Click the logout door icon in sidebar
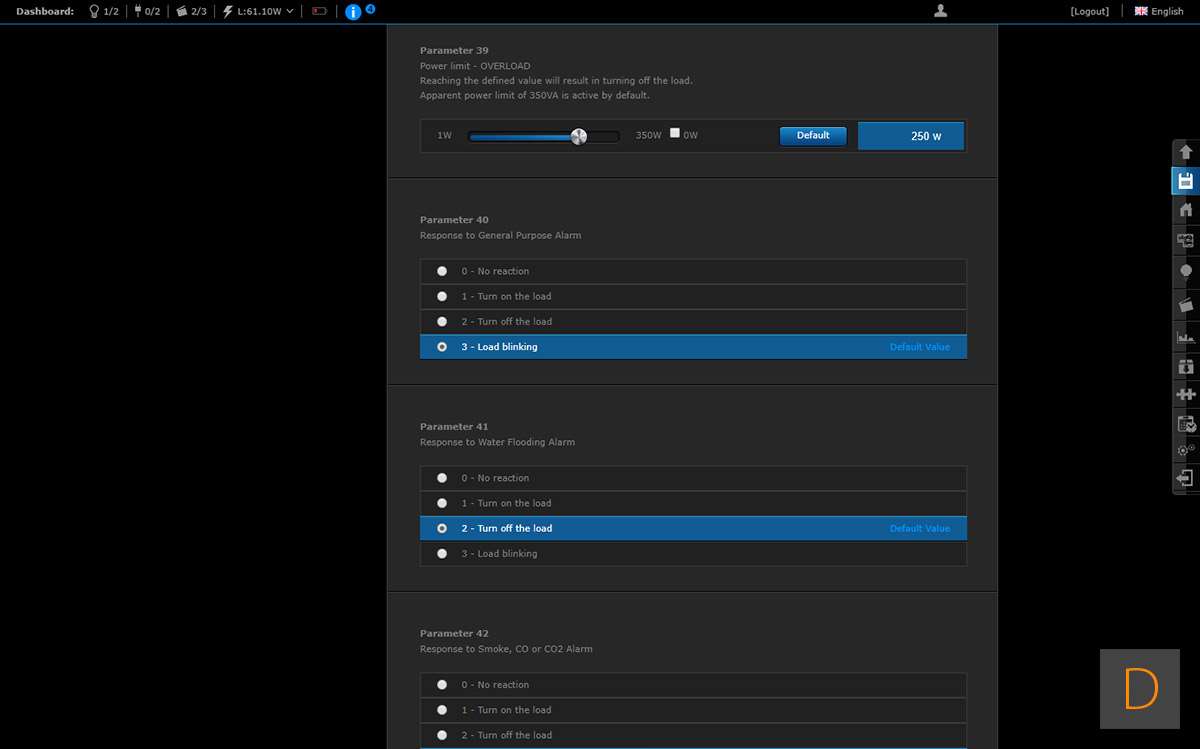This screenshot has height=749, width=1200. (1186, 478)
